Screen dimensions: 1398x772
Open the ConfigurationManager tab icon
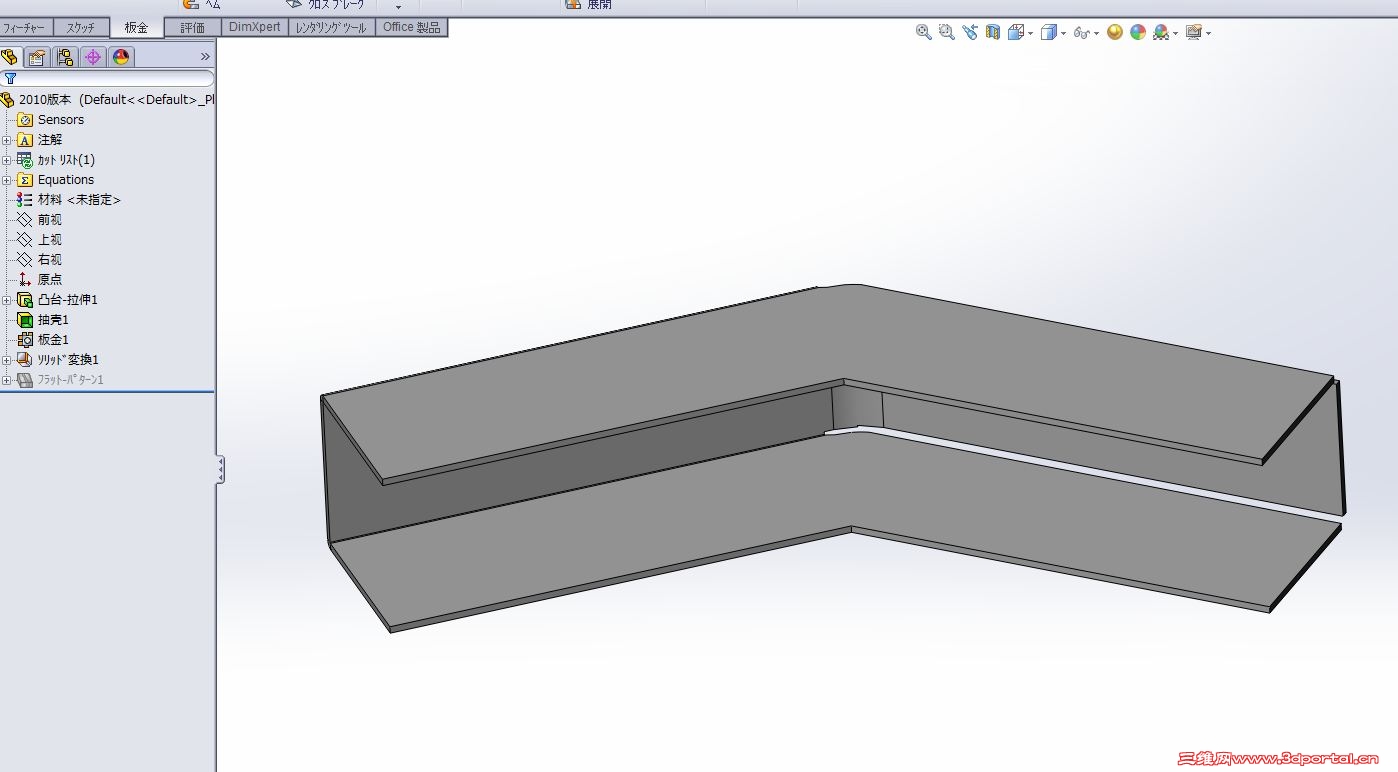(x=65, y=57)
